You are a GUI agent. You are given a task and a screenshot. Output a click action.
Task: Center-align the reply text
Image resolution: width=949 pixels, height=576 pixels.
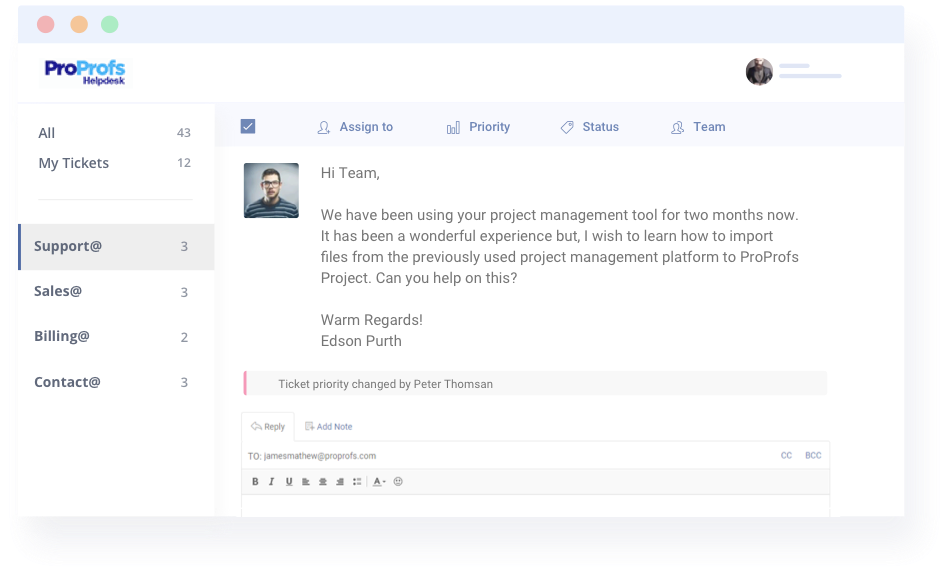click(323, 482)
